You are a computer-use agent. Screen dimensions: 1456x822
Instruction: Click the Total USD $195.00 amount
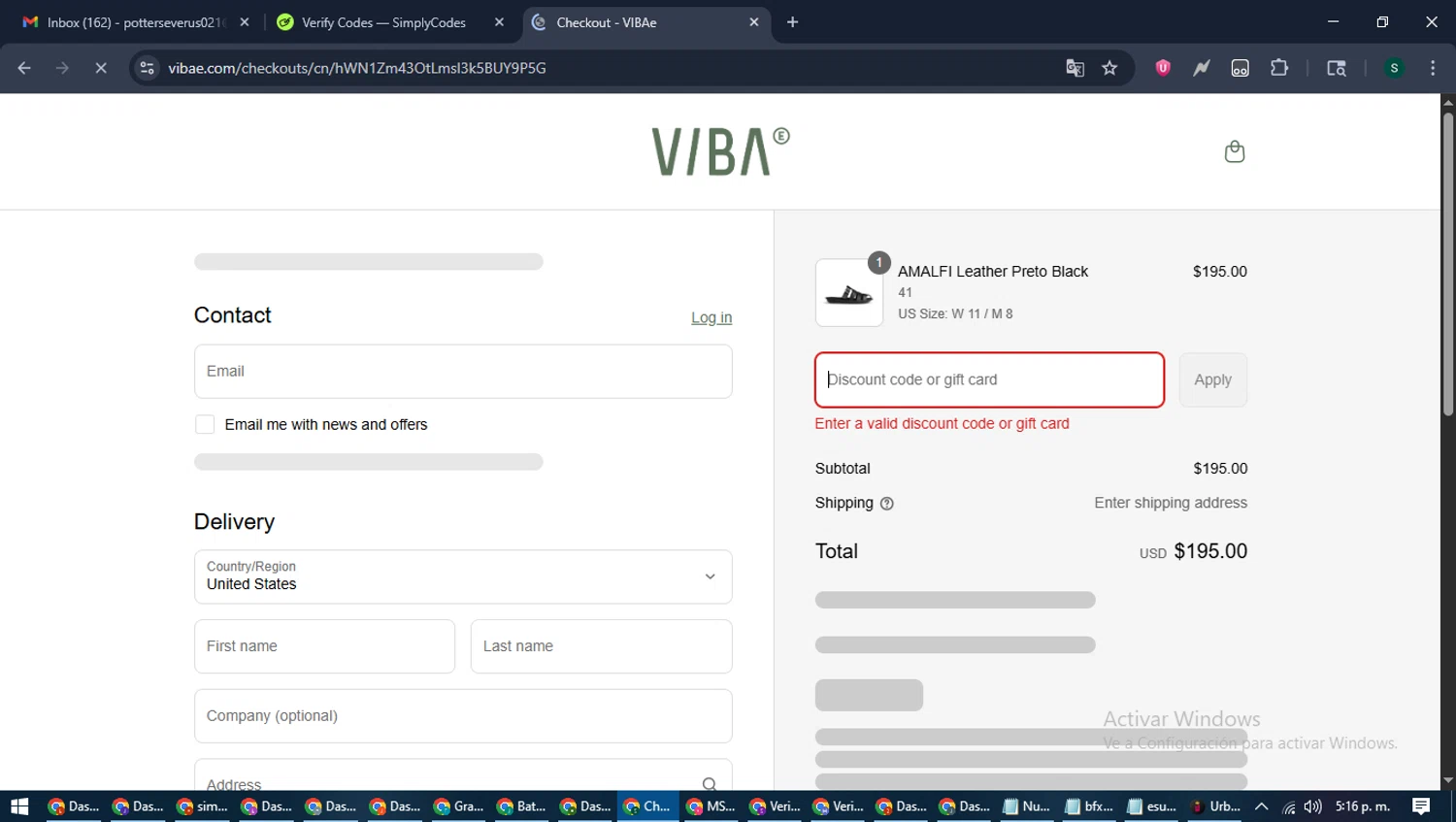tap(1193, 551)
